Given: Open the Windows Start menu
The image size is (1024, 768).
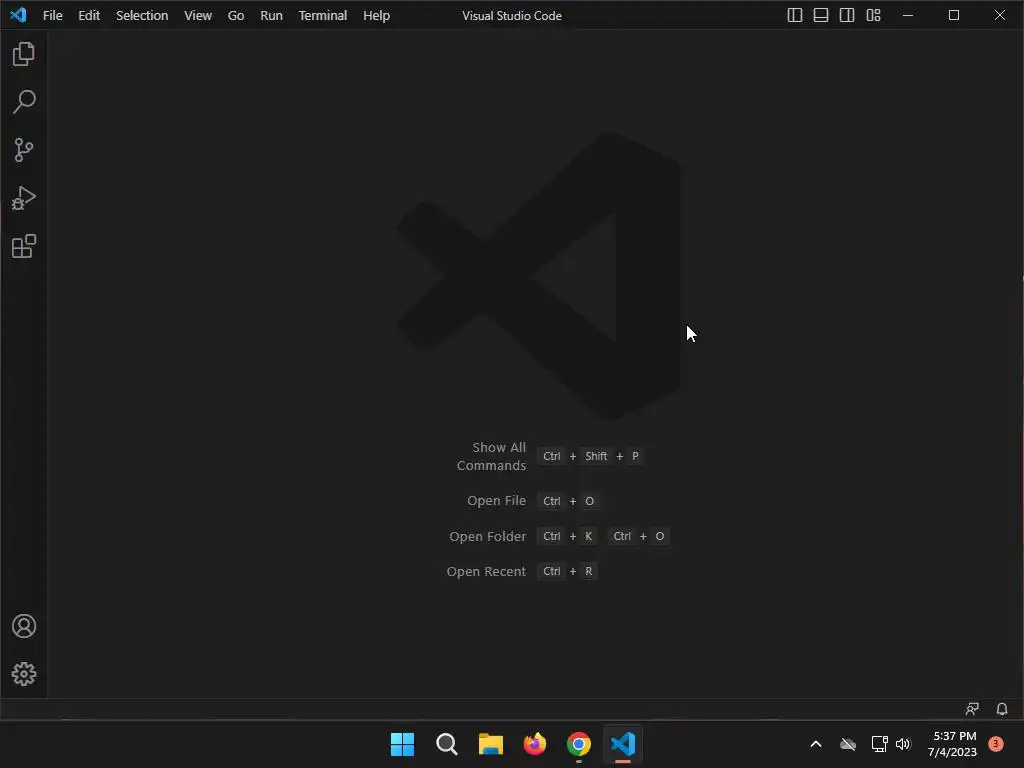Looking at the screenshot, I should pos(402,744).
